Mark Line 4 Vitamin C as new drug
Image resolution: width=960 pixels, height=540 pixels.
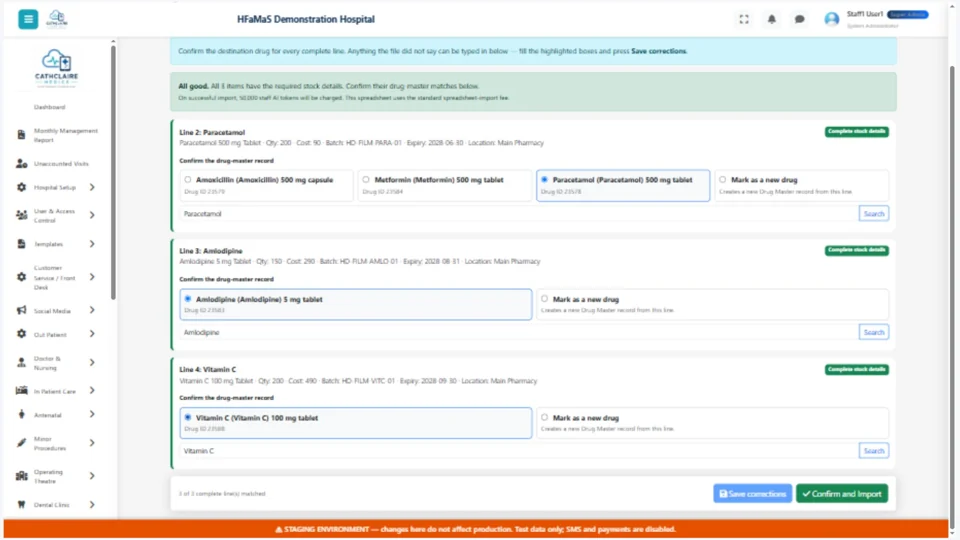544,418
